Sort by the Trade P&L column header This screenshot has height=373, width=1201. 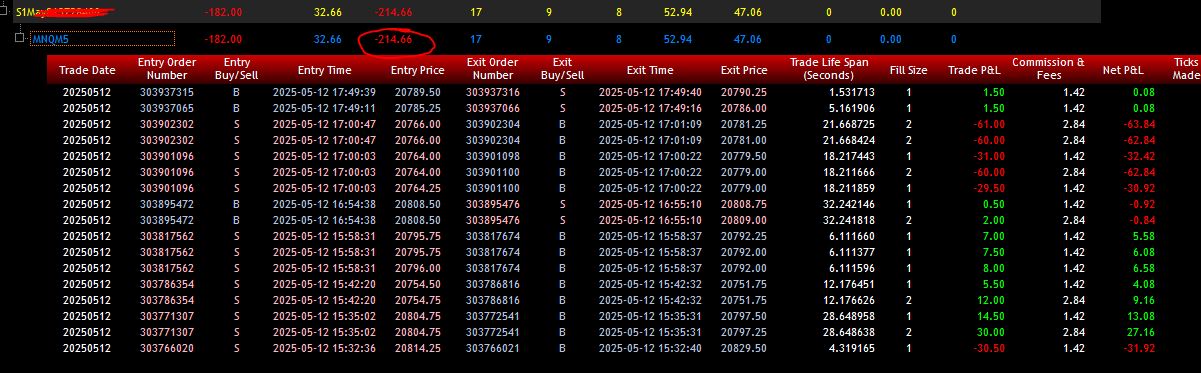(x=974, y=70)
